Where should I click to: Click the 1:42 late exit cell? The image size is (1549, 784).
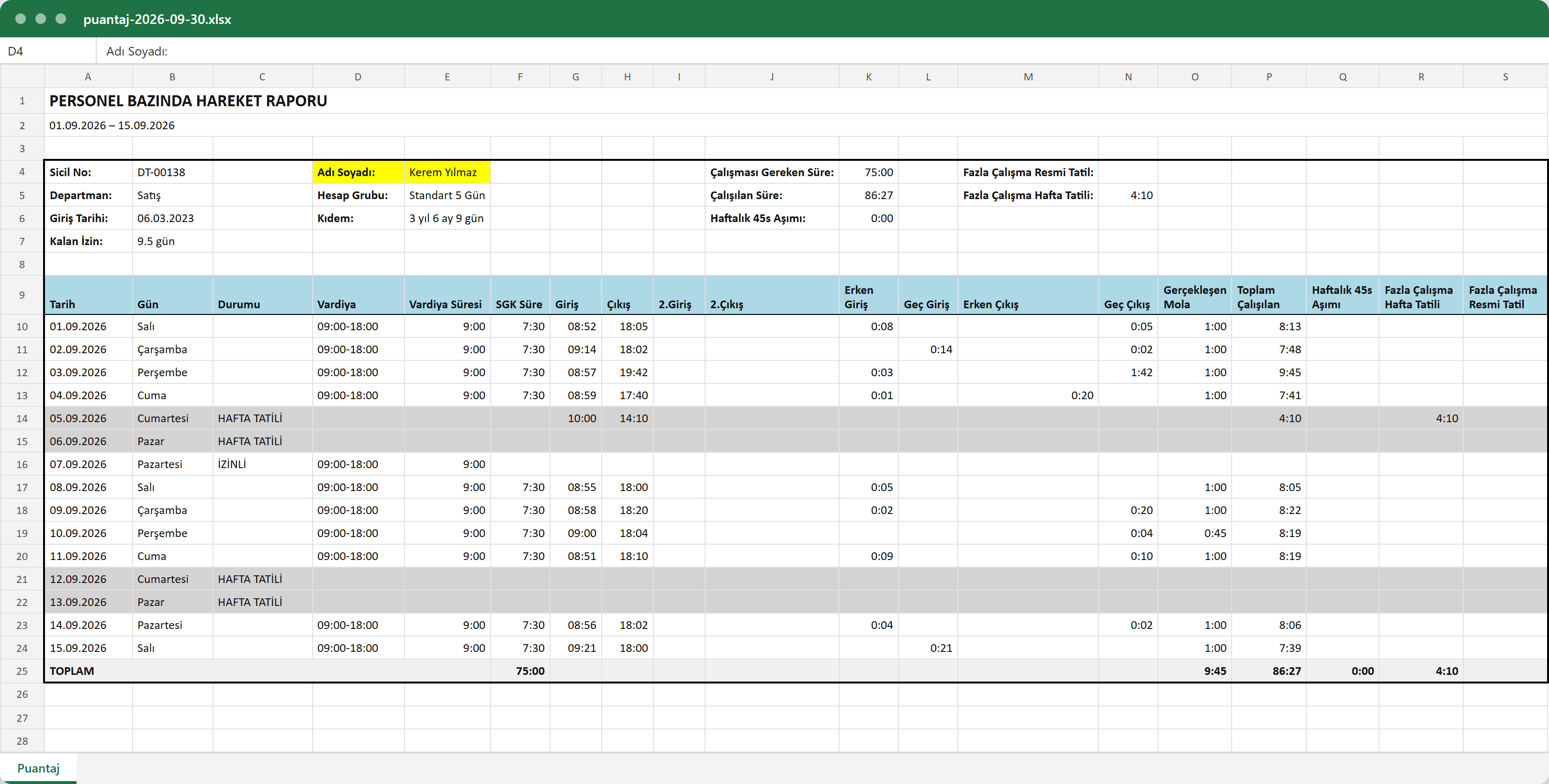tap(1128, 372)
